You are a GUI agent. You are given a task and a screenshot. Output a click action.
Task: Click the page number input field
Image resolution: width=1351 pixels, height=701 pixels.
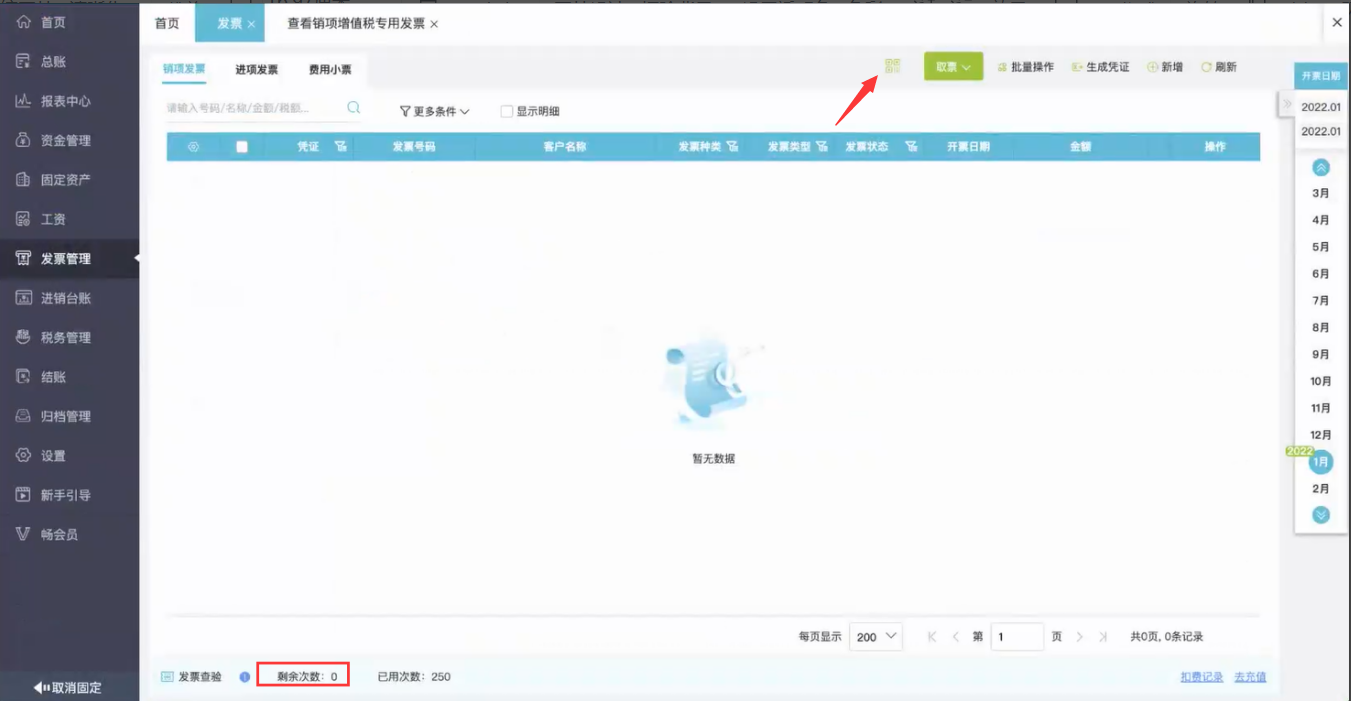pyautogui.click(x=1017, y=637)
